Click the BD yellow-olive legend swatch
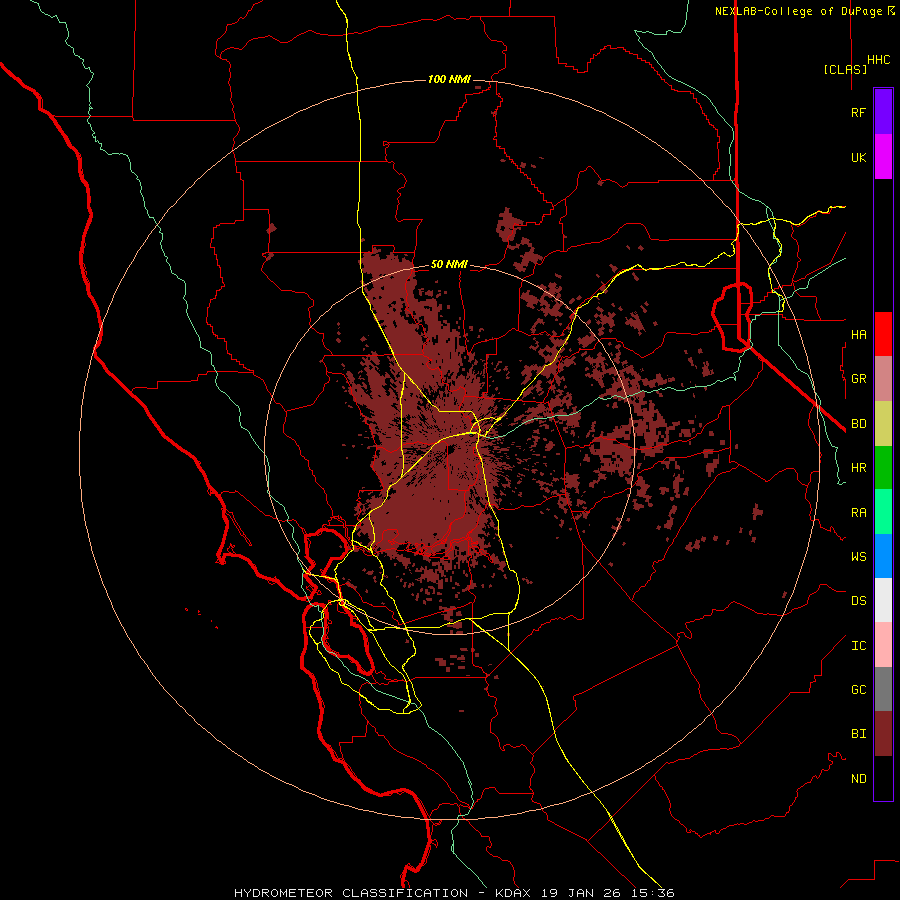Image resolution: width=900 pixels, height=900 pixels. pos(883,423)
